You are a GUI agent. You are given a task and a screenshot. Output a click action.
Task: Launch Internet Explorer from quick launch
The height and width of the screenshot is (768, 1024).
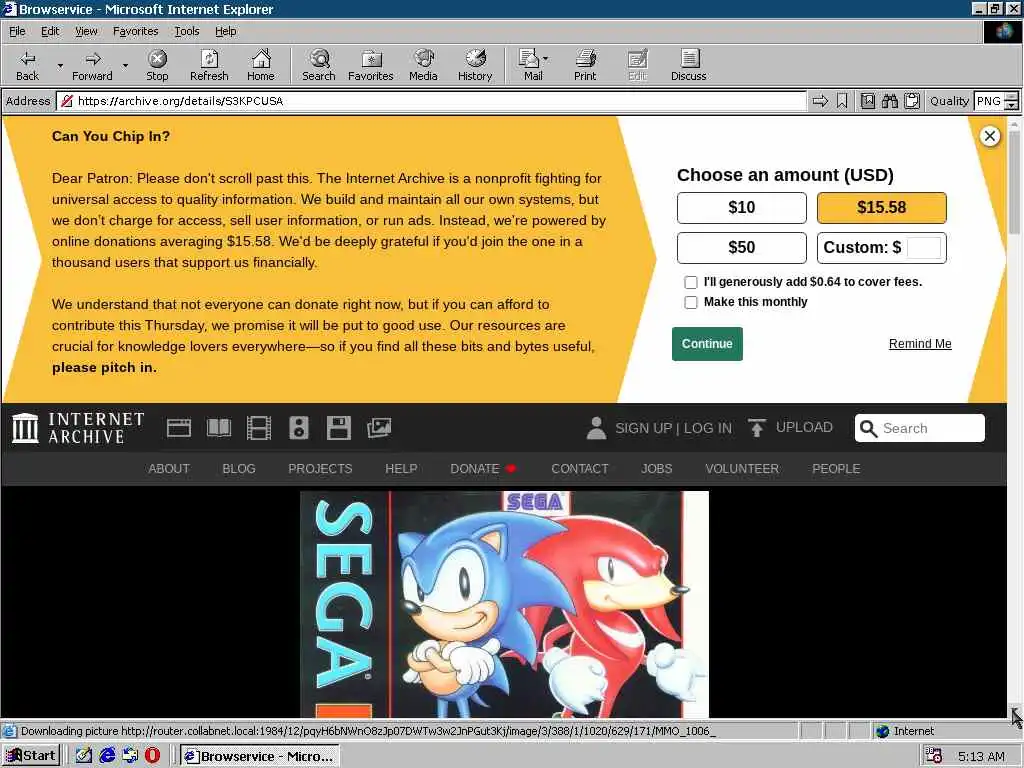pos(107,756)
